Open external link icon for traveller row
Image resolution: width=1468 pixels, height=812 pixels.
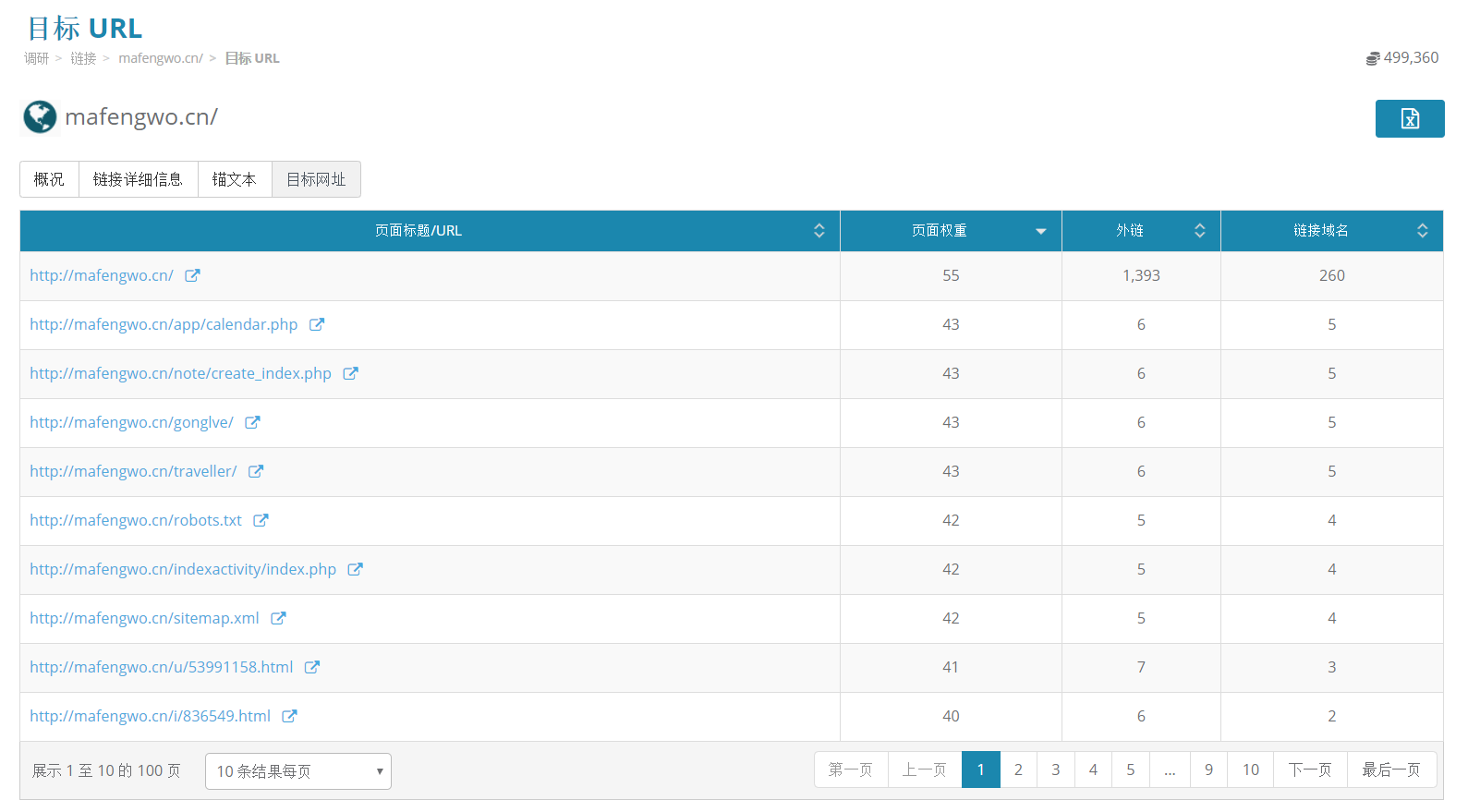256,471
